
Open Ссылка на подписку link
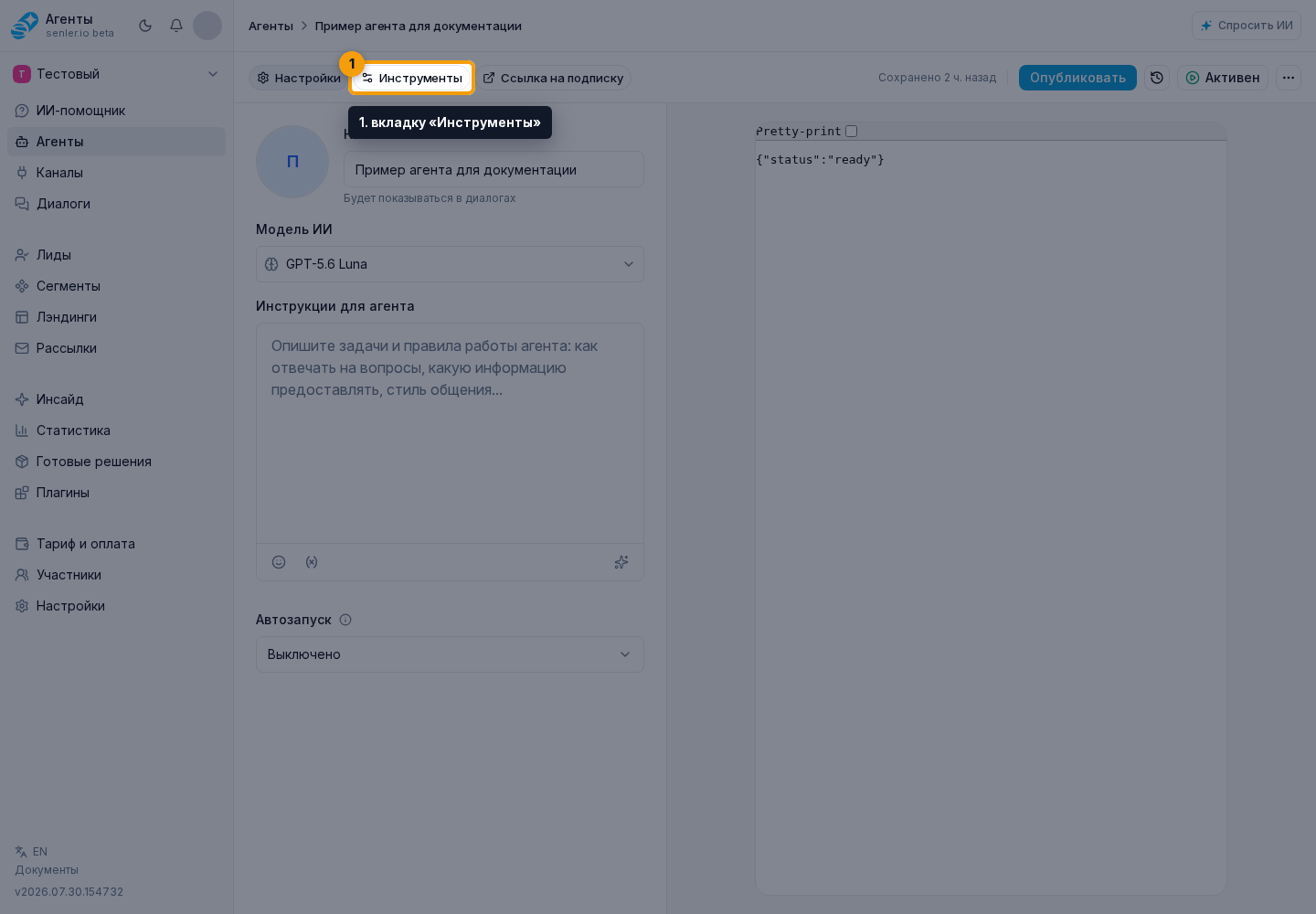coord(553,78)
